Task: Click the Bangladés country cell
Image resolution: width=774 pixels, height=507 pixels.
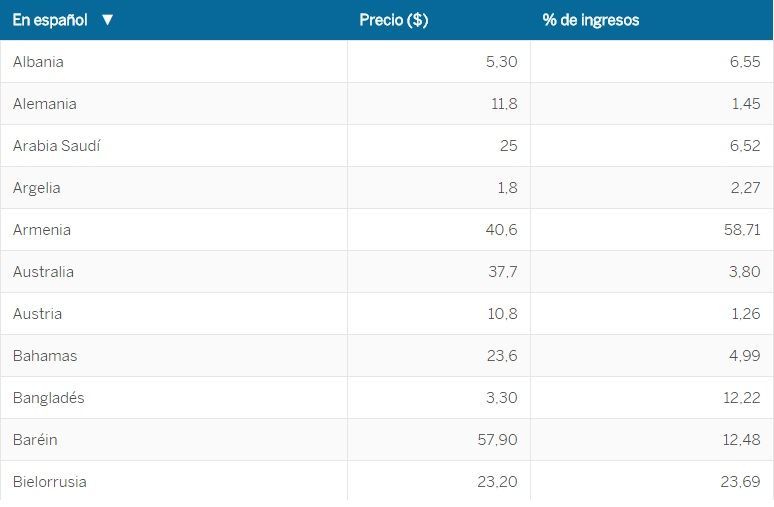Action: pyautogui.click(x=48, y=398)
